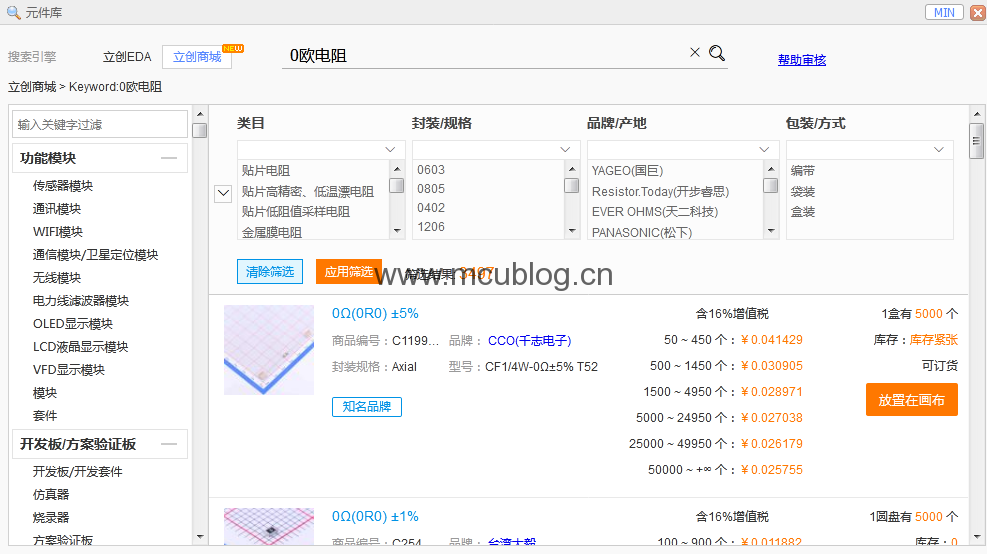Select LCD液晶显示模块 category

81,346
